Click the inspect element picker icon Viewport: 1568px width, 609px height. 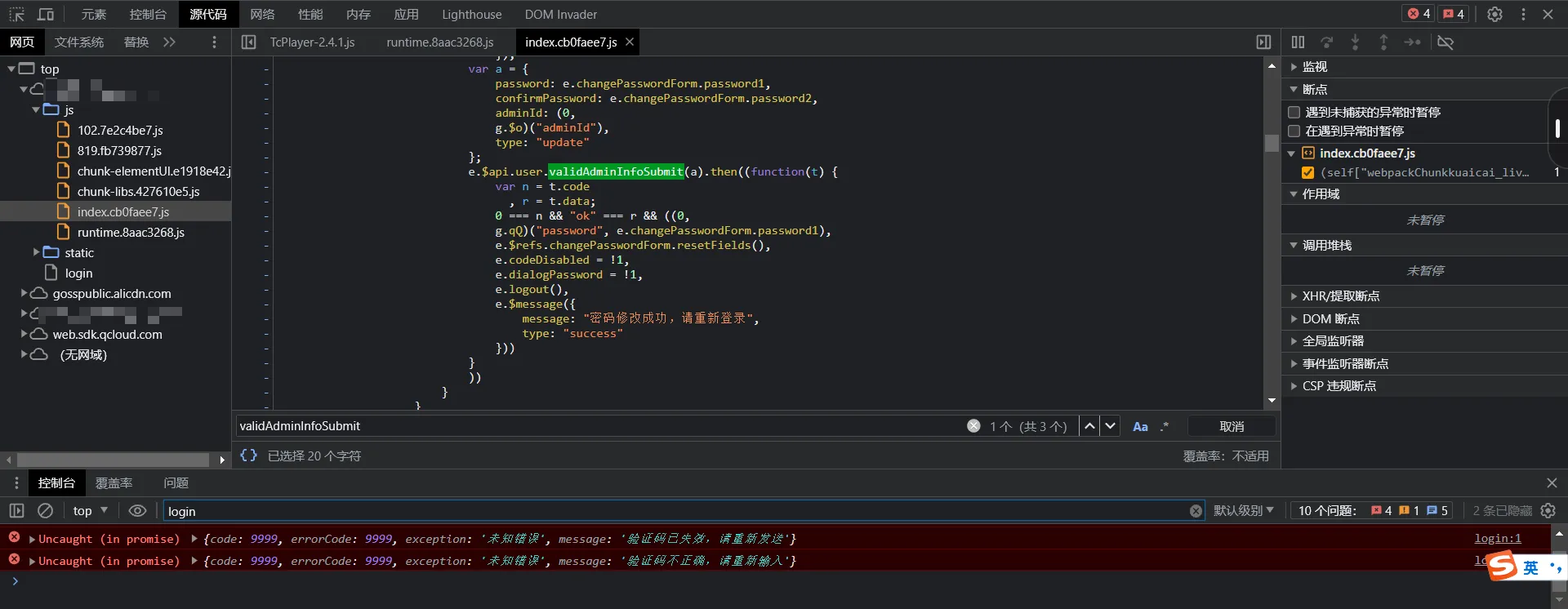click(x=17, y=14)
